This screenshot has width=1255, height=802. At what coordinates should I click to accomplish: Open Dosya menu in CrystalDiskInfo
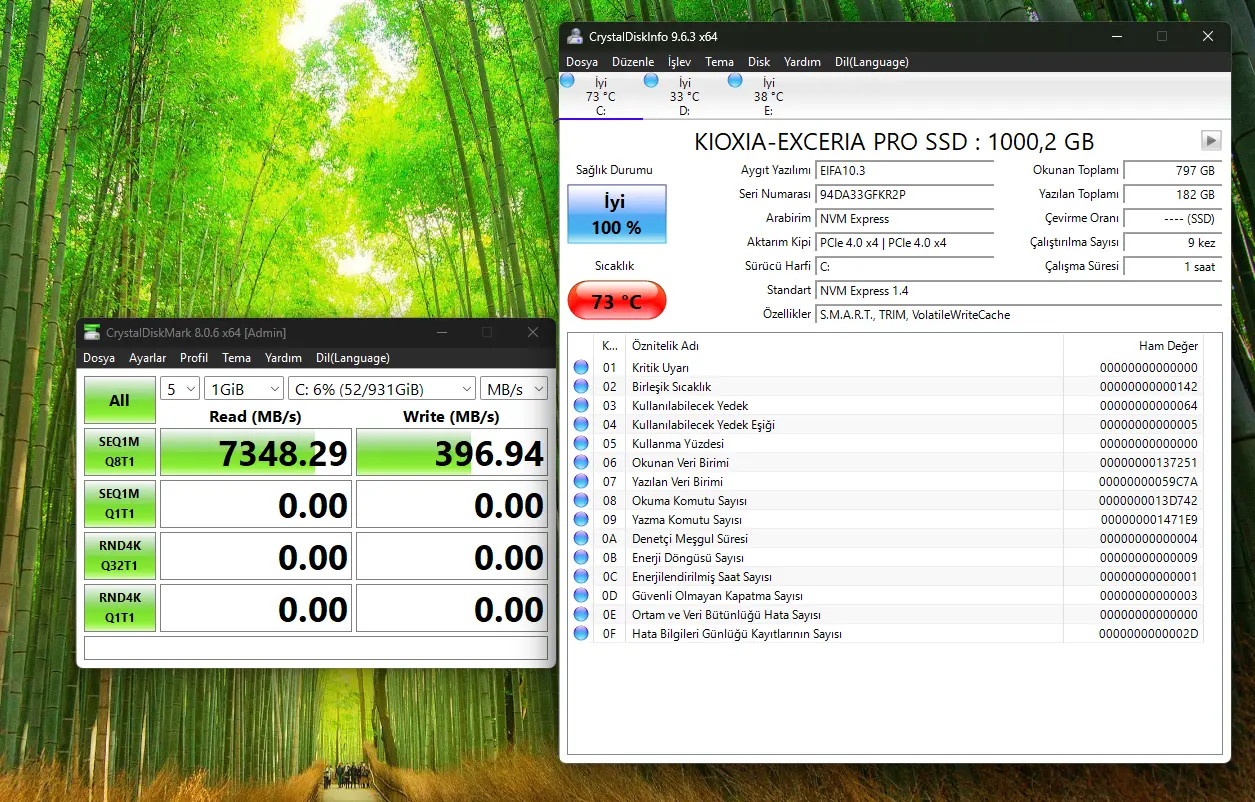click(582, 61)
